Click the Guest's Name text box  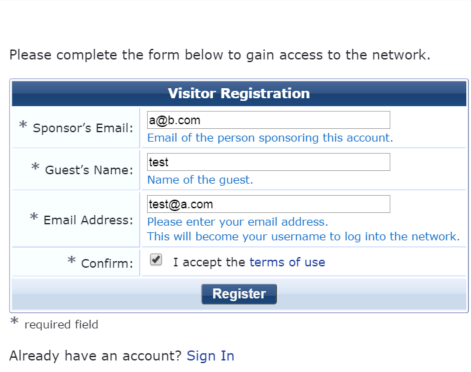coord(268,162)
